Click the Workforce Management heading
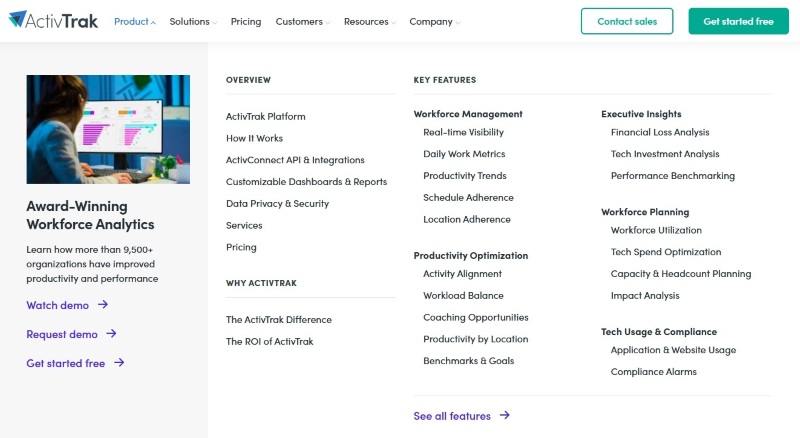Image resolution: width=800 pixels, height=438 pixels. point(468,114)
